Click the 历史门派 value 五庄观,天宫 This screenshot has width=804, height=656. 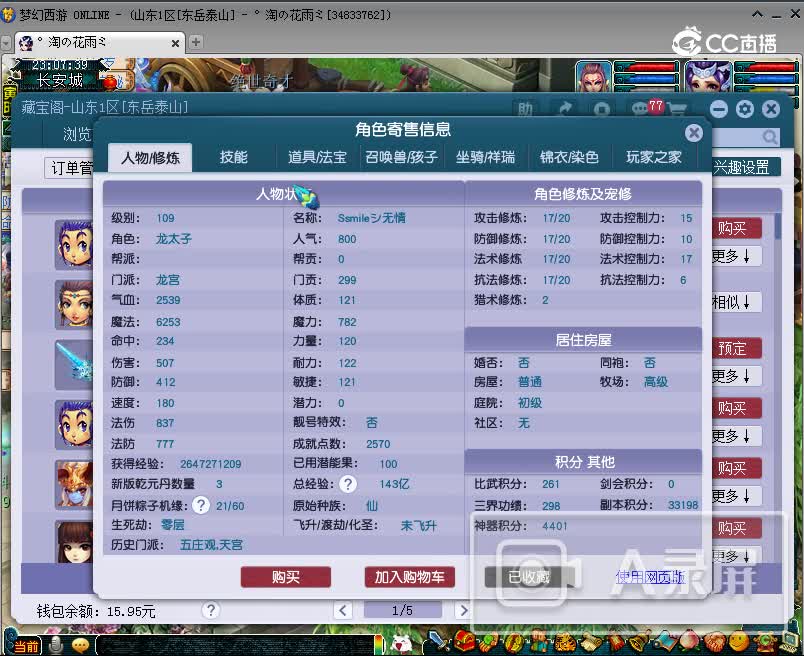(x=211, y=545)
